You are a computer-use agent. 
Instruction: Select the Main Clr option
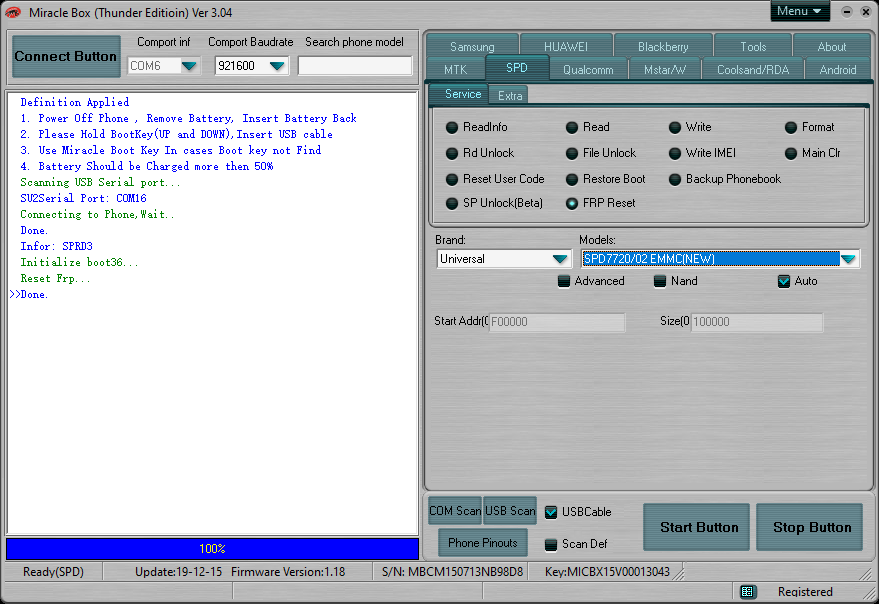(x=813, y=153)
